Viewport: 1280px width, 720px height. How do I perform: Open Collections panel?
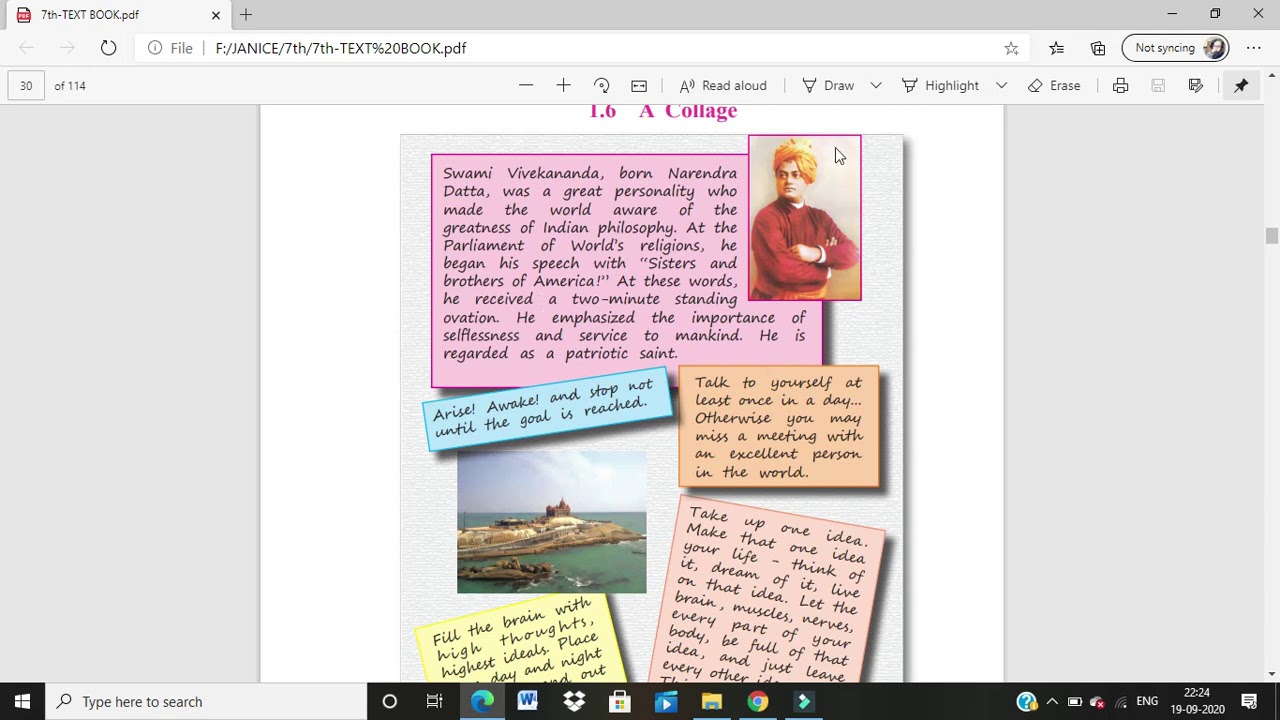pos(1098,48)
